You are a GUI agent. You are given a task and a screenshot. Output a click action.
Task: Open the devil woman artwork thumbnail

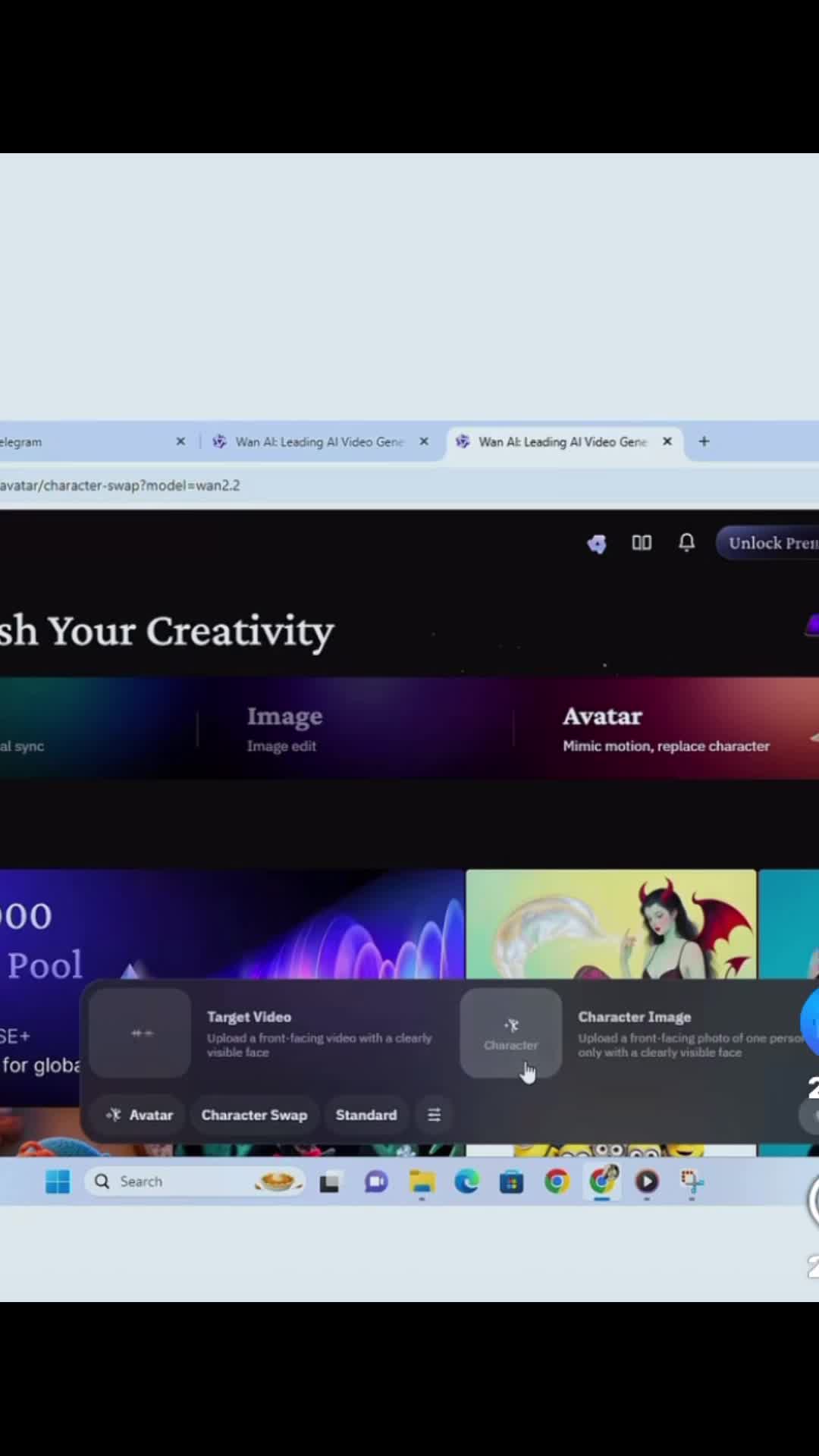[611, 924]
